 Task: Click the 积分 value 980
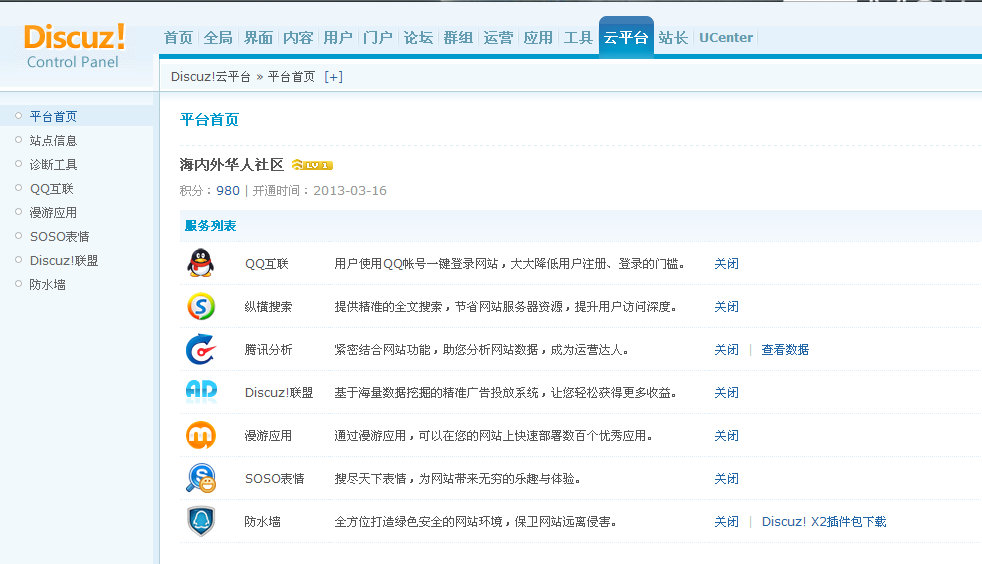(x=228, y=190)
